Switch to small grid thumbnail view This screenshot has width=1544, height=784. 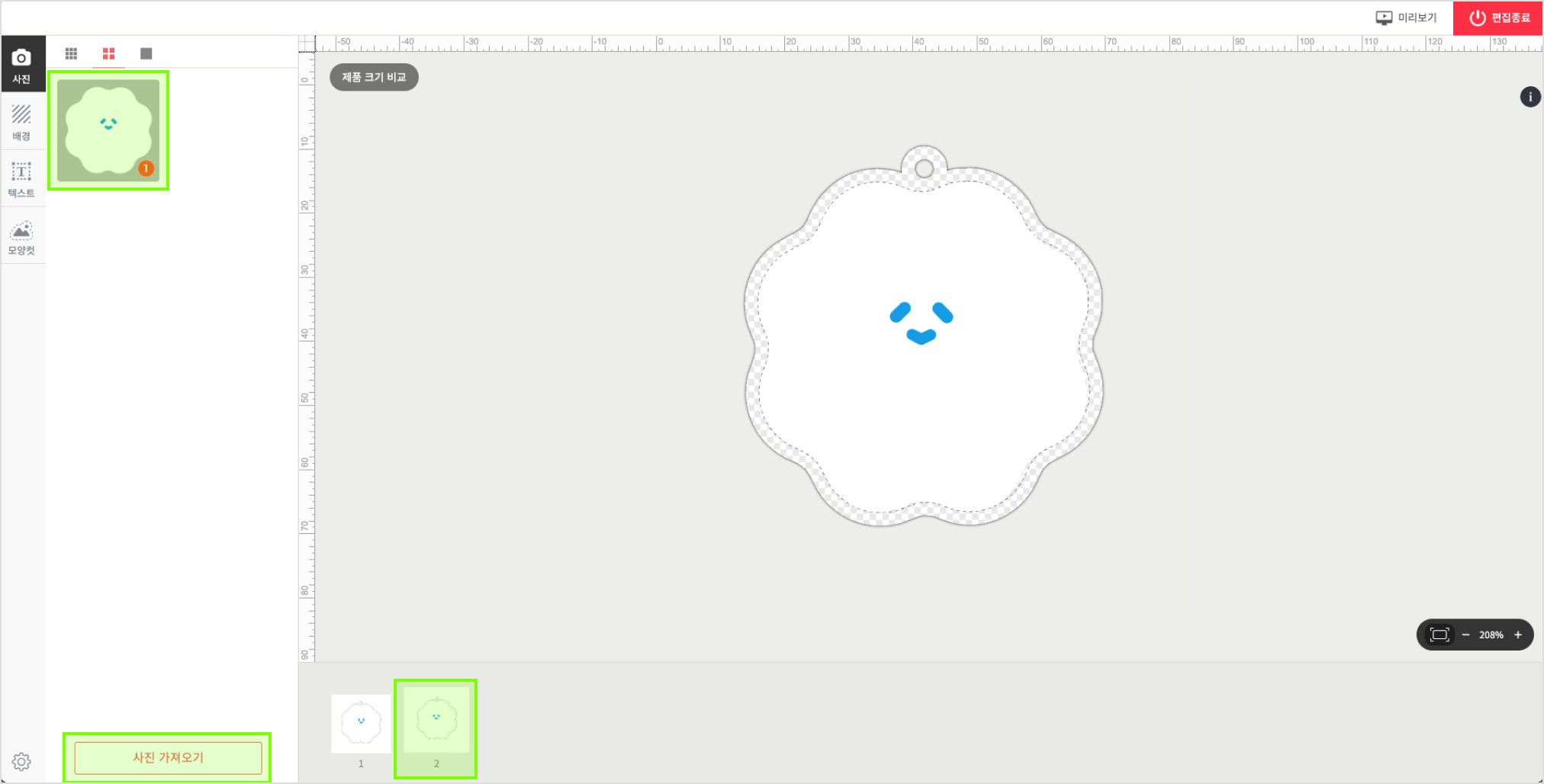tap(71, 53)
